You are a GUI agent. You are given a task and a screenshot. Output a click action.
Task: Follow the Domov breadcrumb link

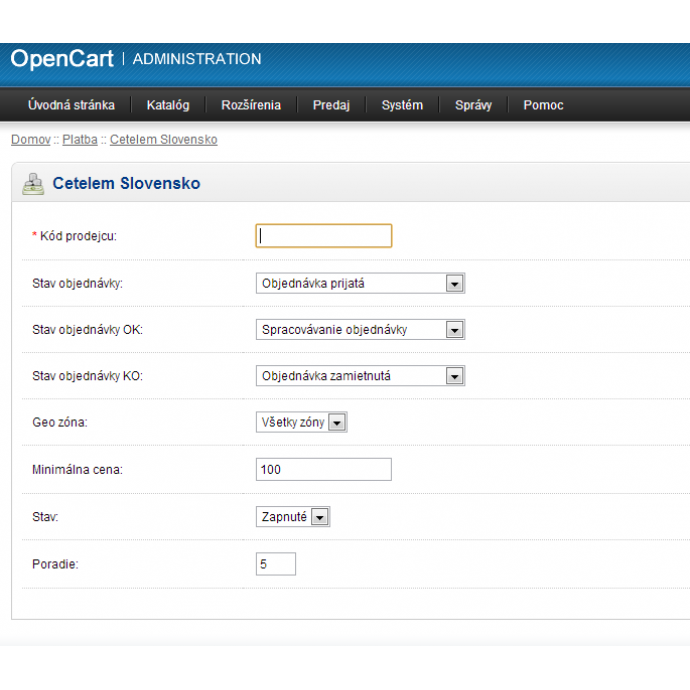click(31, 139)
